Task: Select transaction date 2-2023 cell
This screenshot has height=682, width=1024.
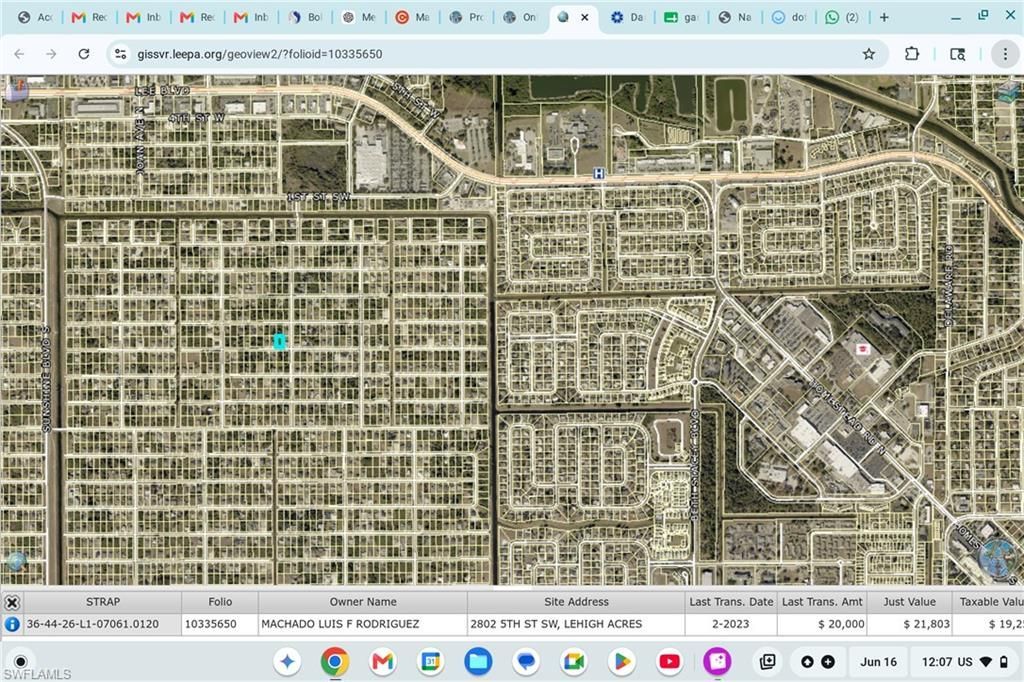Action: tap(731, 624)
